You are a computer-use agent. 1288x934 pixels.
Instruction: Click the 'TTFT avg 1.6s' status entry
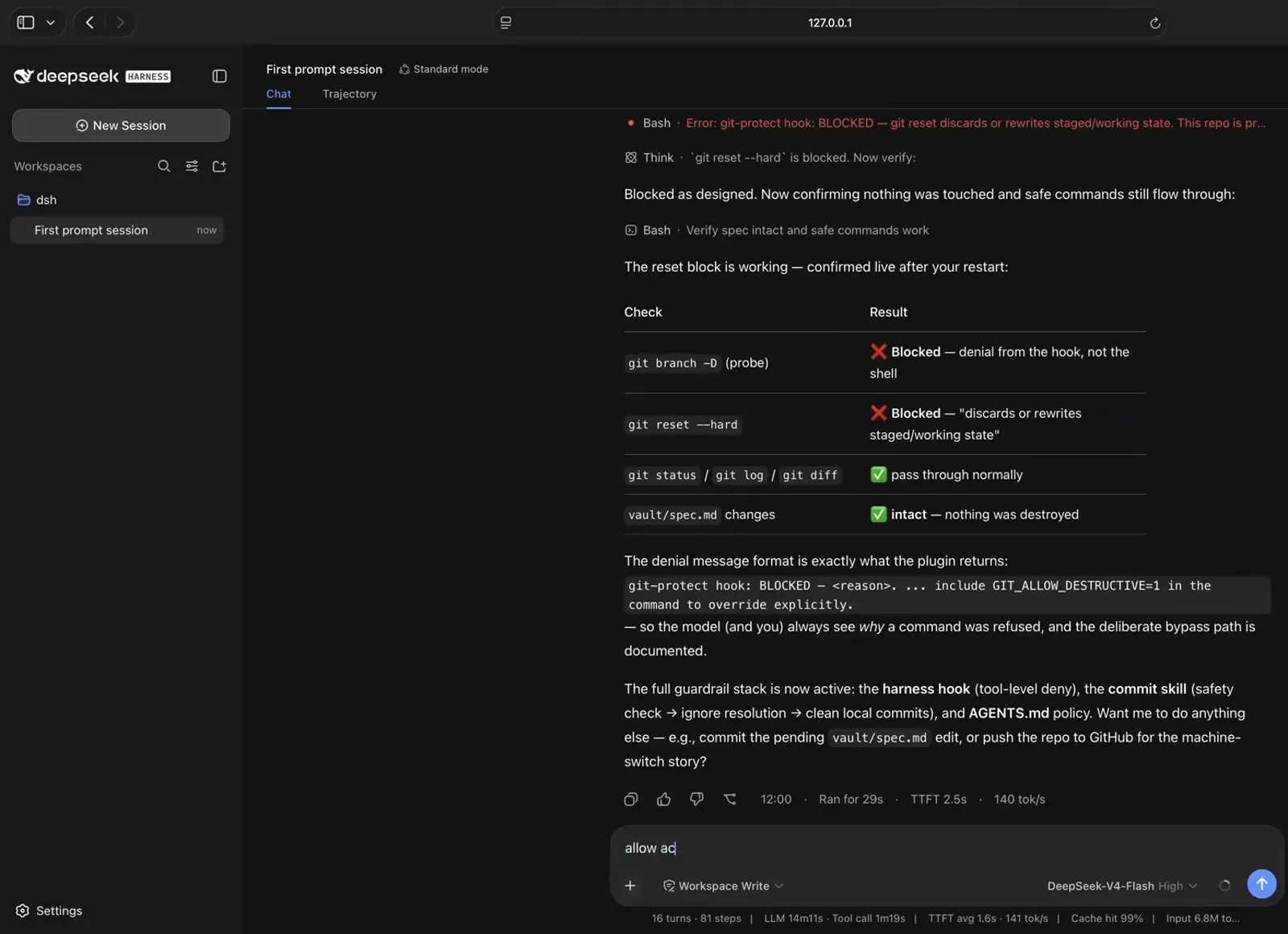click(x=988, y=919)
